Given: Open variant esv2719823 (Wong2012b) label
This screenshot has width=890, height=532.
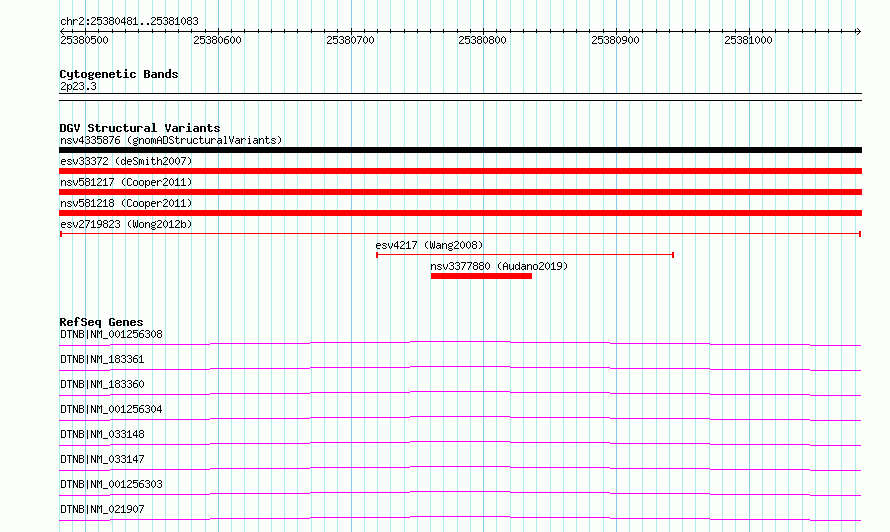Looking at the screenshot, I should 126,224.
